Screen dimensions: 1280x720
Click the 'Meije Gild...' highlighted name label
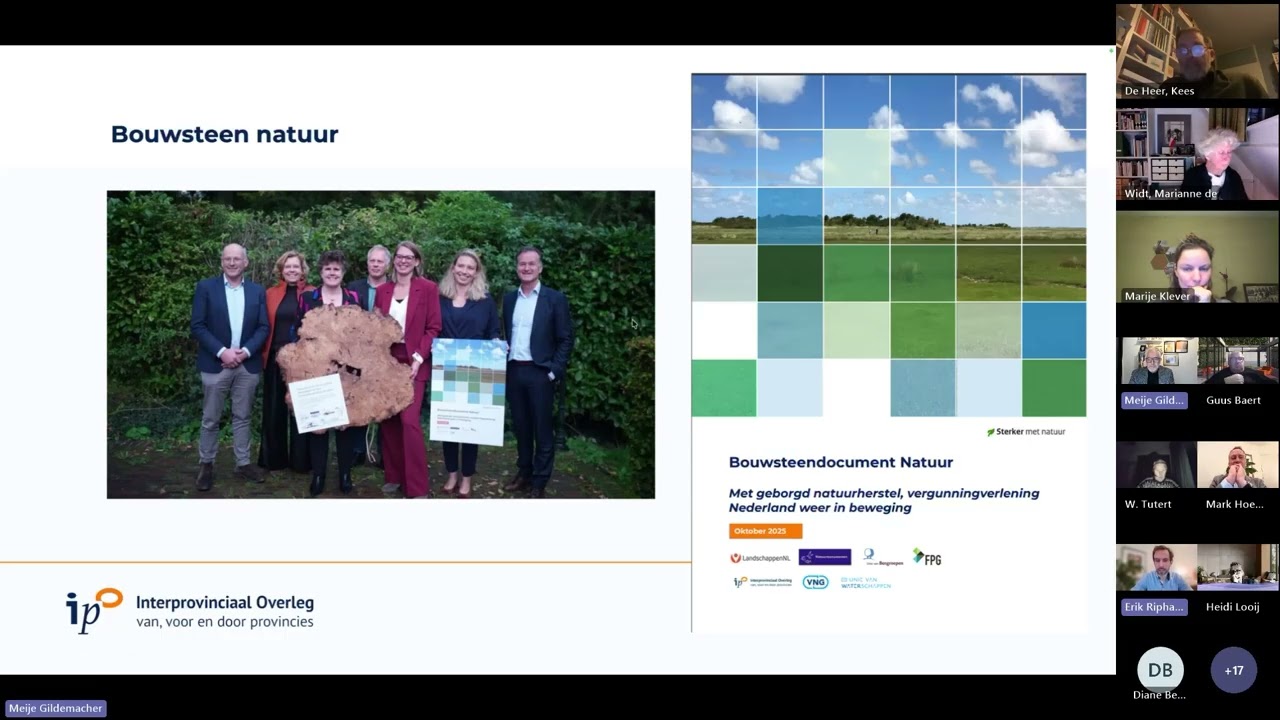pyautogui.click(x=1154, y=400)
